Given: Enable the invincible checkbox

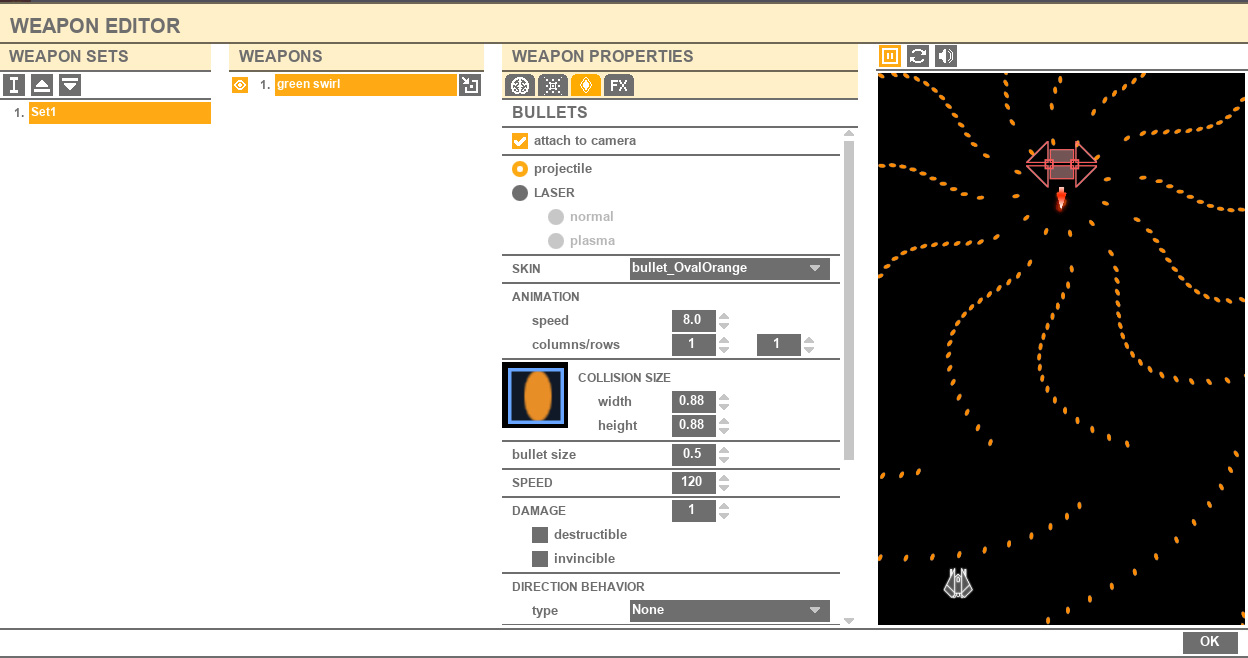Looking at the screenshot, I should click(x=540, y=559).
